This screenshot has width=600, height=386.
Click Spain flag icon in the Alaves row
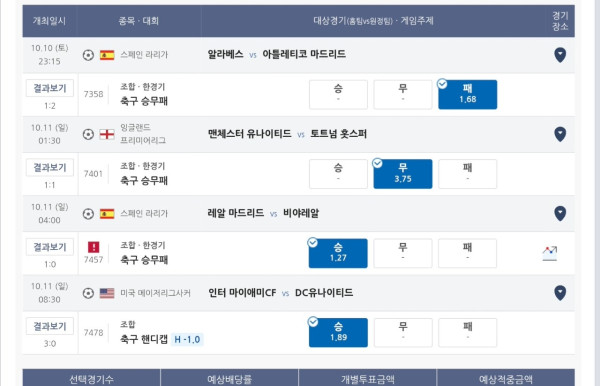tap(107, 55)
